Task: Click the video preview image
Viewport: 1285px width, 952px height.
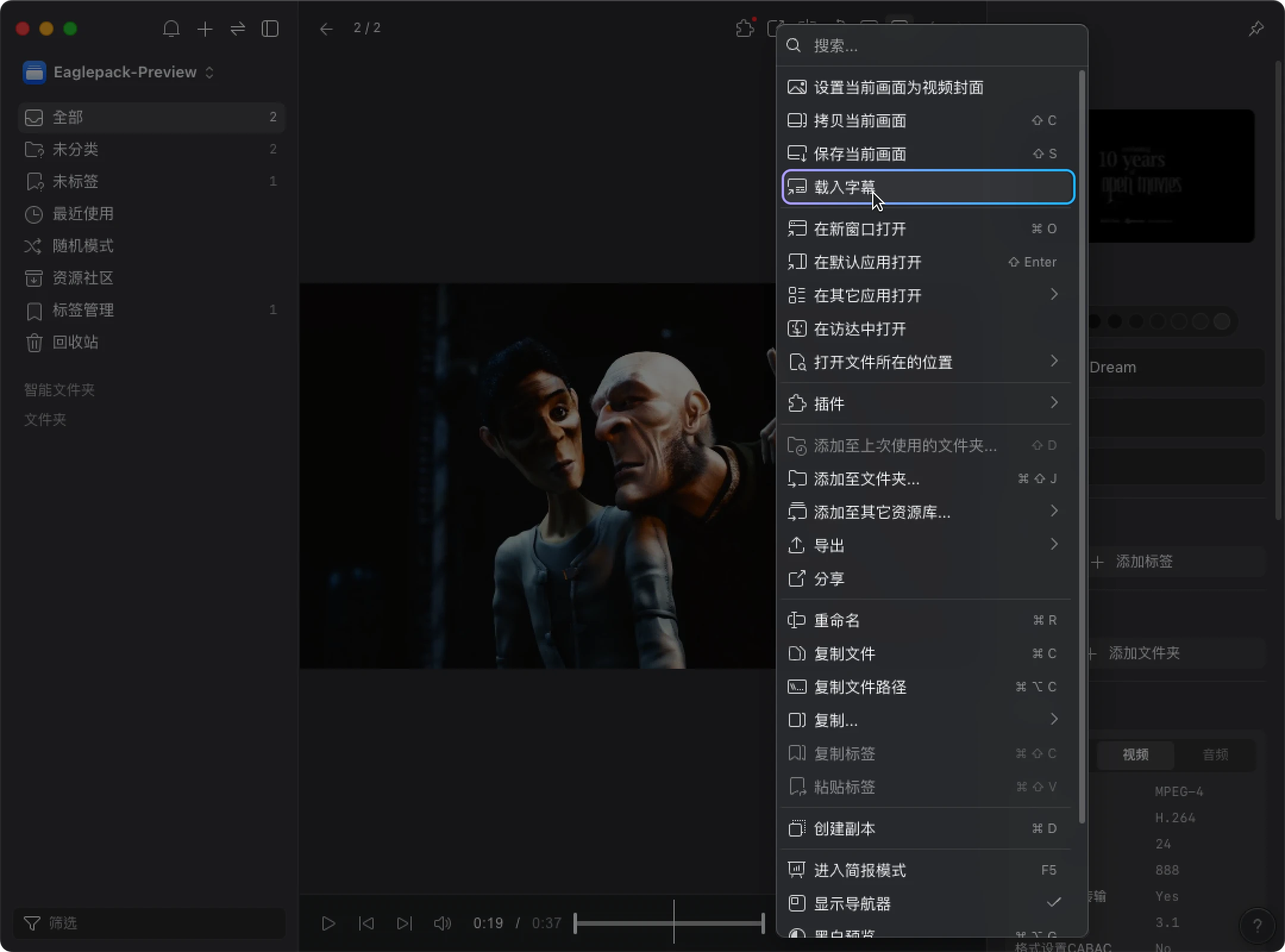Action: [537, 476]
